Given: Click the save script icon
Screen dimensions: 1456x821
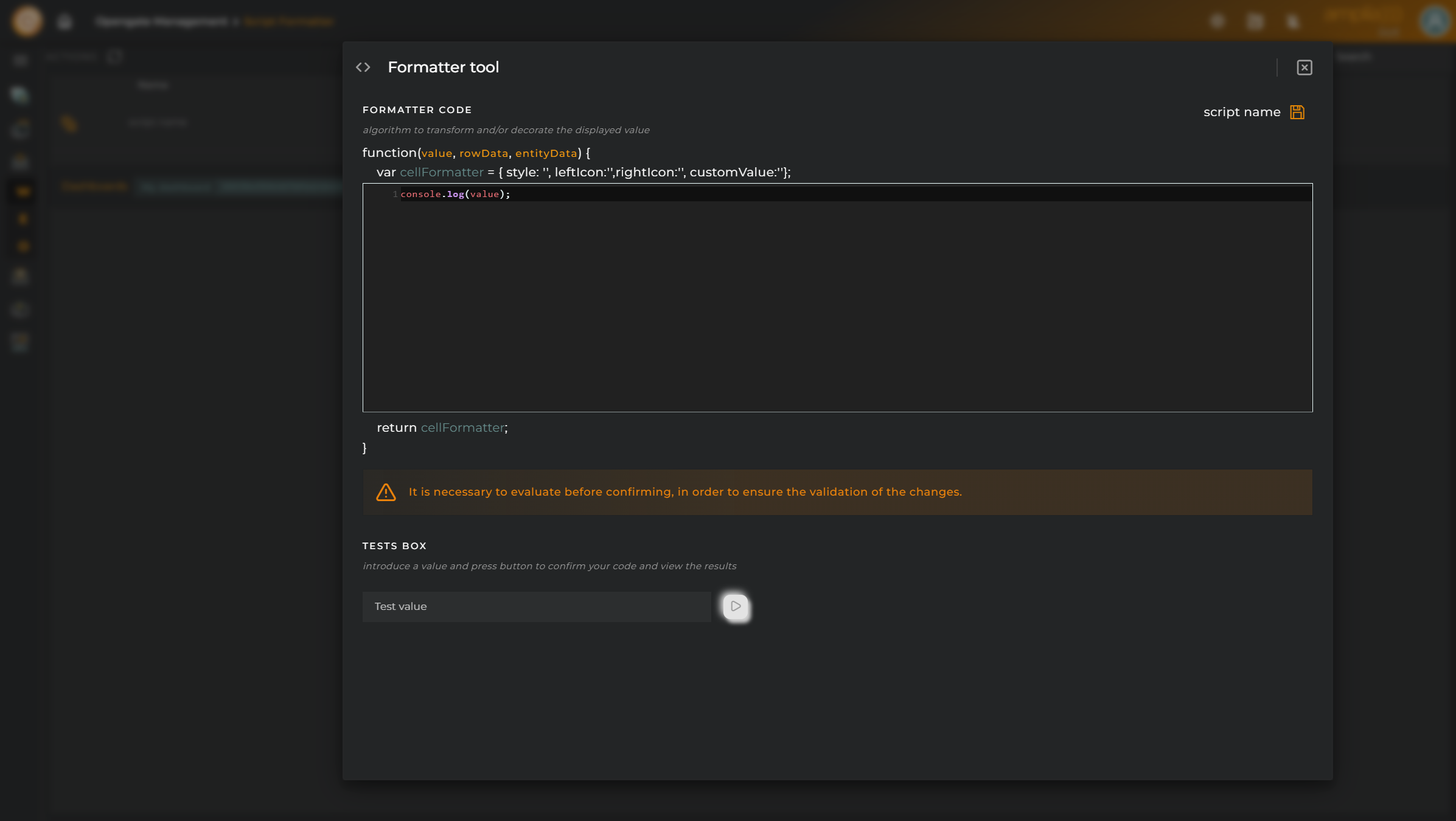Looking at the screenshot, I should pyautogui.click(x=1297, y=112).
